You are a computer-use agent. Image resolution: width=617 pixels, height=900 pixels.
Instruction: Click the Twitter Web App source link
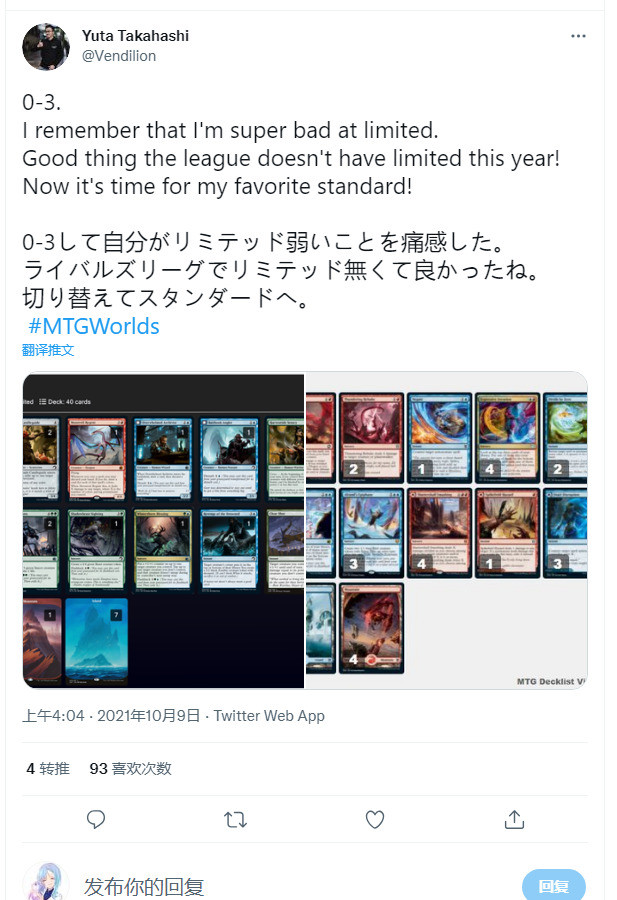coord(269,716)
